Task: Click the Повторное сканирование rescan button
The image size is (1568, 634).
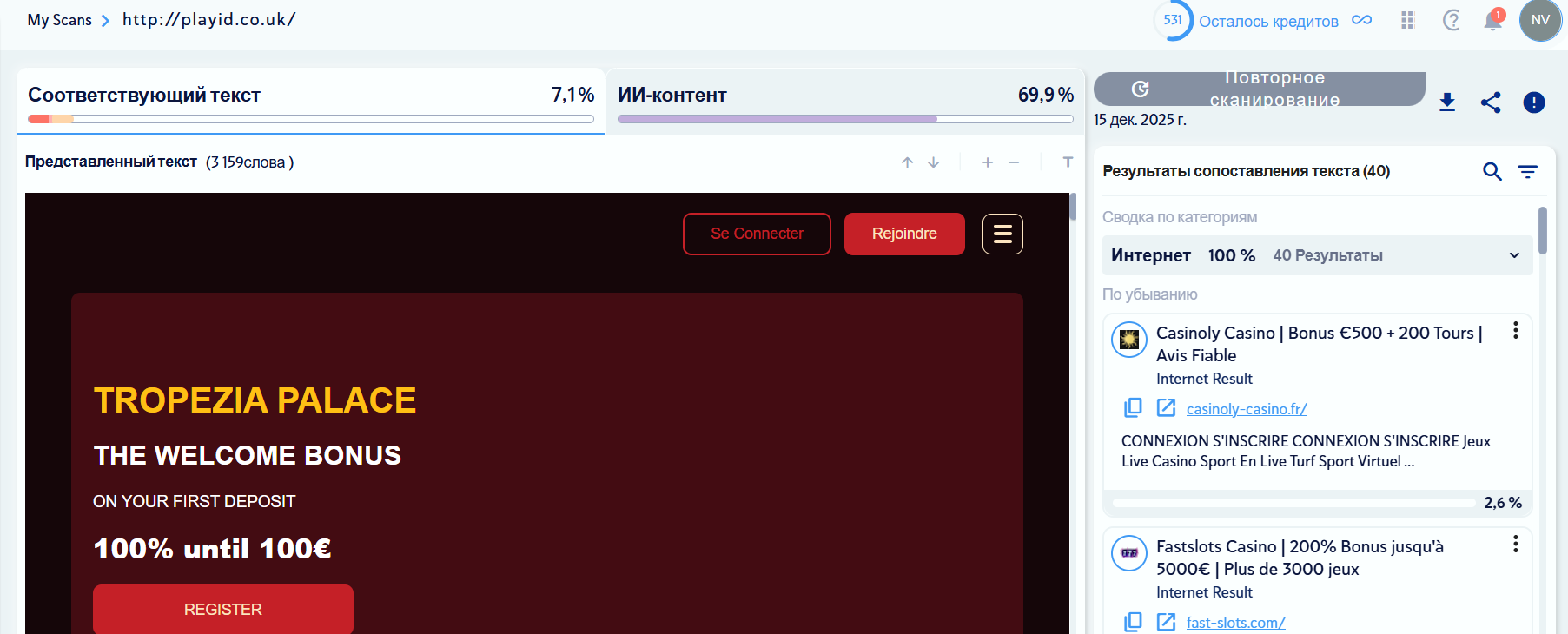Action: coord(1260,89)
